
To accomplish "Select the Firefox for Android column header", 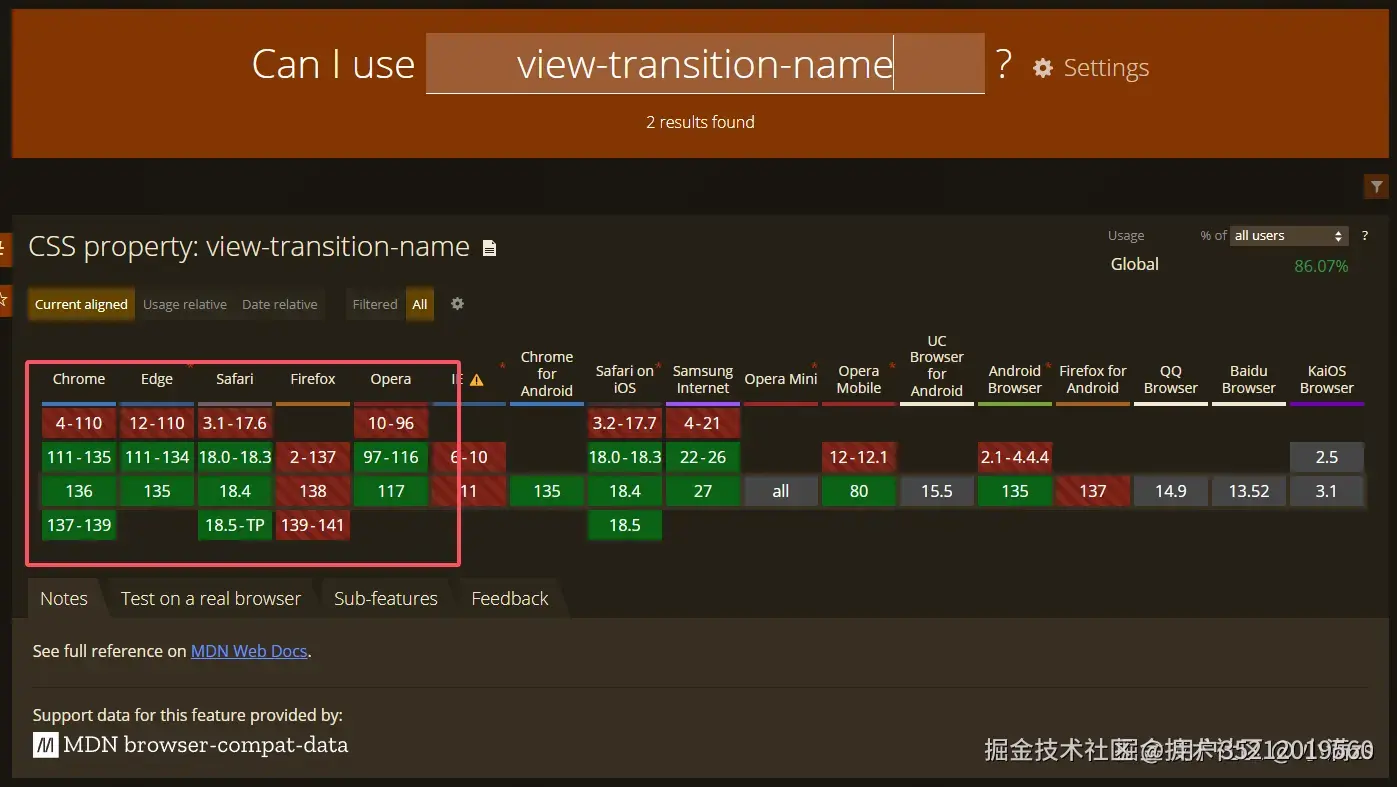I will 1093,379.
